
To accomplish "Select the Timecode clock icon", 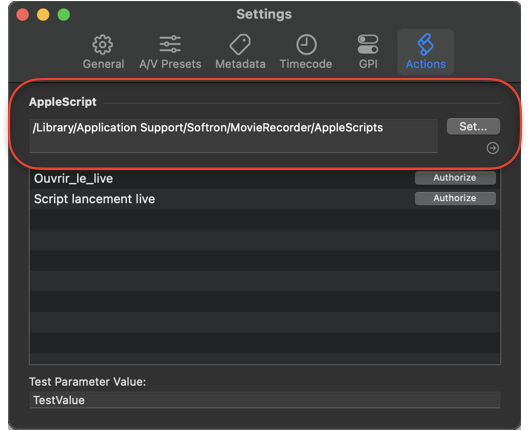I will click(306, 44).
